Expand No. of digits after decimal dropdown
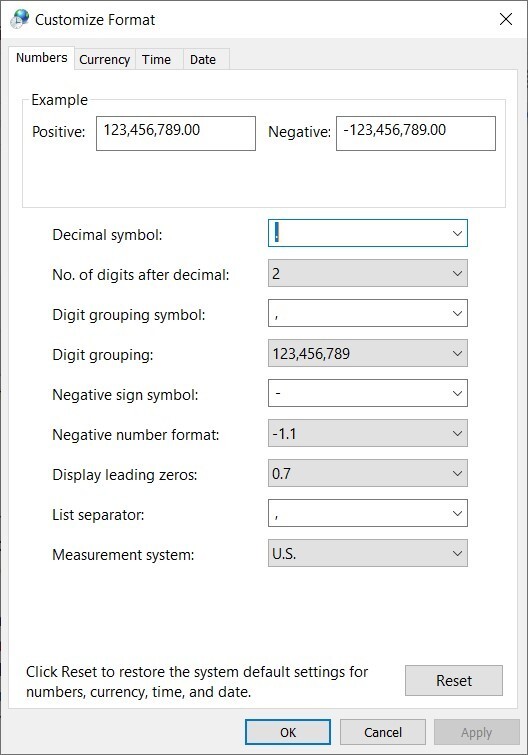This screenshot has height=755, width=528. point(368,273)
